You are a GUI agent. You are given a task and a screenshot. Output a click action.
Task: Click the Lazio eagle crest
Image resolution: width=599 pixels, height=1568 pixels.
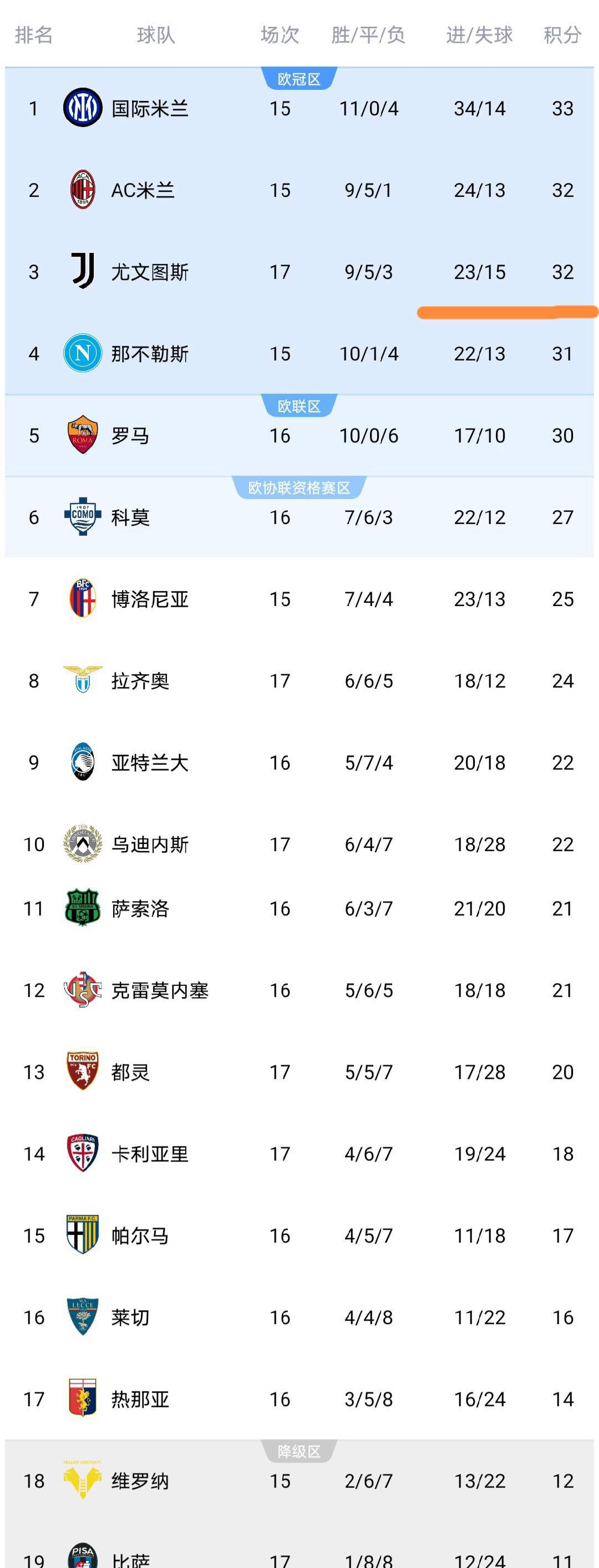point(82,681)
